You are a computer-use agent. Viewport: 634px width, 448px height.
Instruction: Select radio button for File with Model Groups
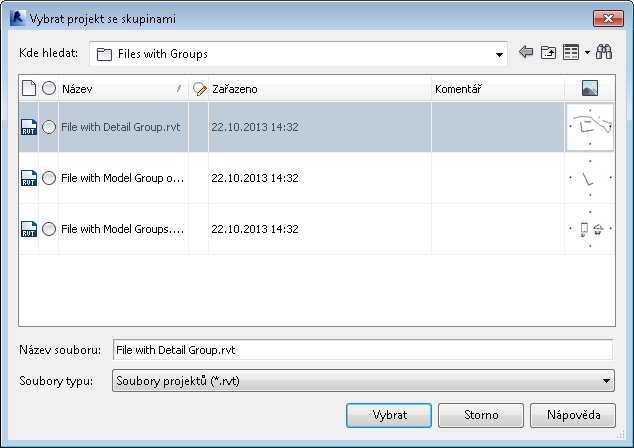[49, 229]
